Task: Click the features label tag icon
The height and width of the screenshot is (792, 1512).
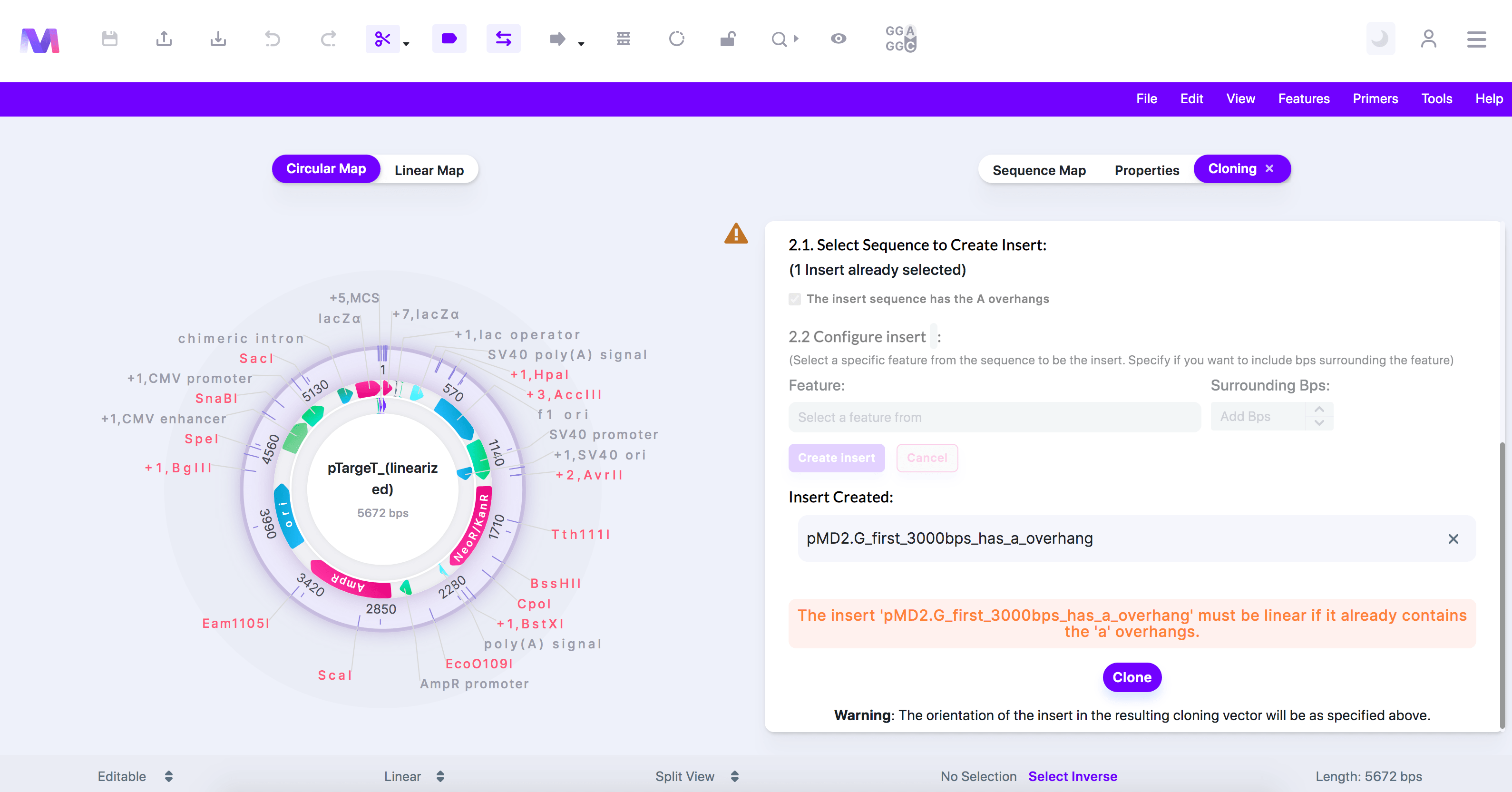Action: click(x=449, y=39)
